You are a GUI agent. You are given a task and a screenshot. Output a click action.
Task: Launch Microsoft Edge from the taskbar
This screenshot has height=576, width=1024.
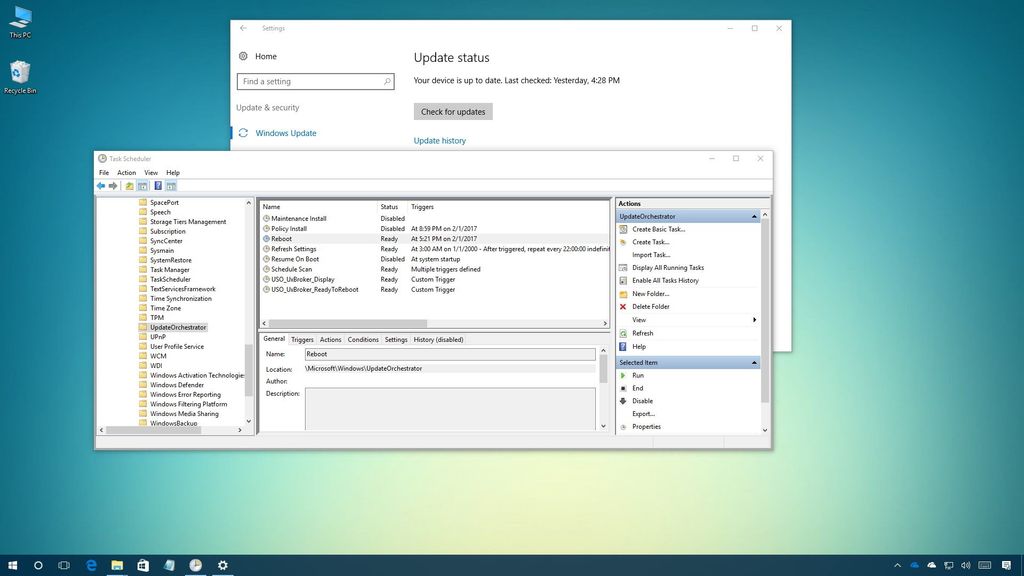[x=89, y=564]
